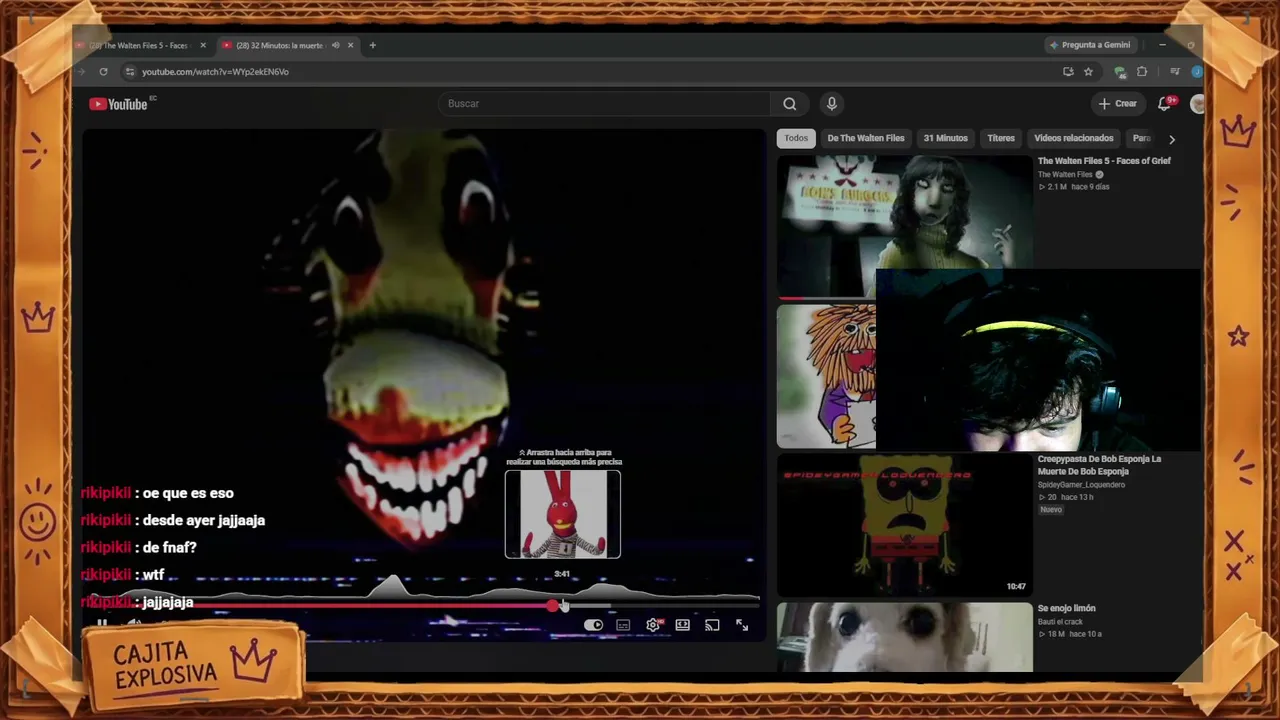Click the Buscar search field
Image resolution: width=1280 pixels, height=720 pixels.
pos(604,104)
